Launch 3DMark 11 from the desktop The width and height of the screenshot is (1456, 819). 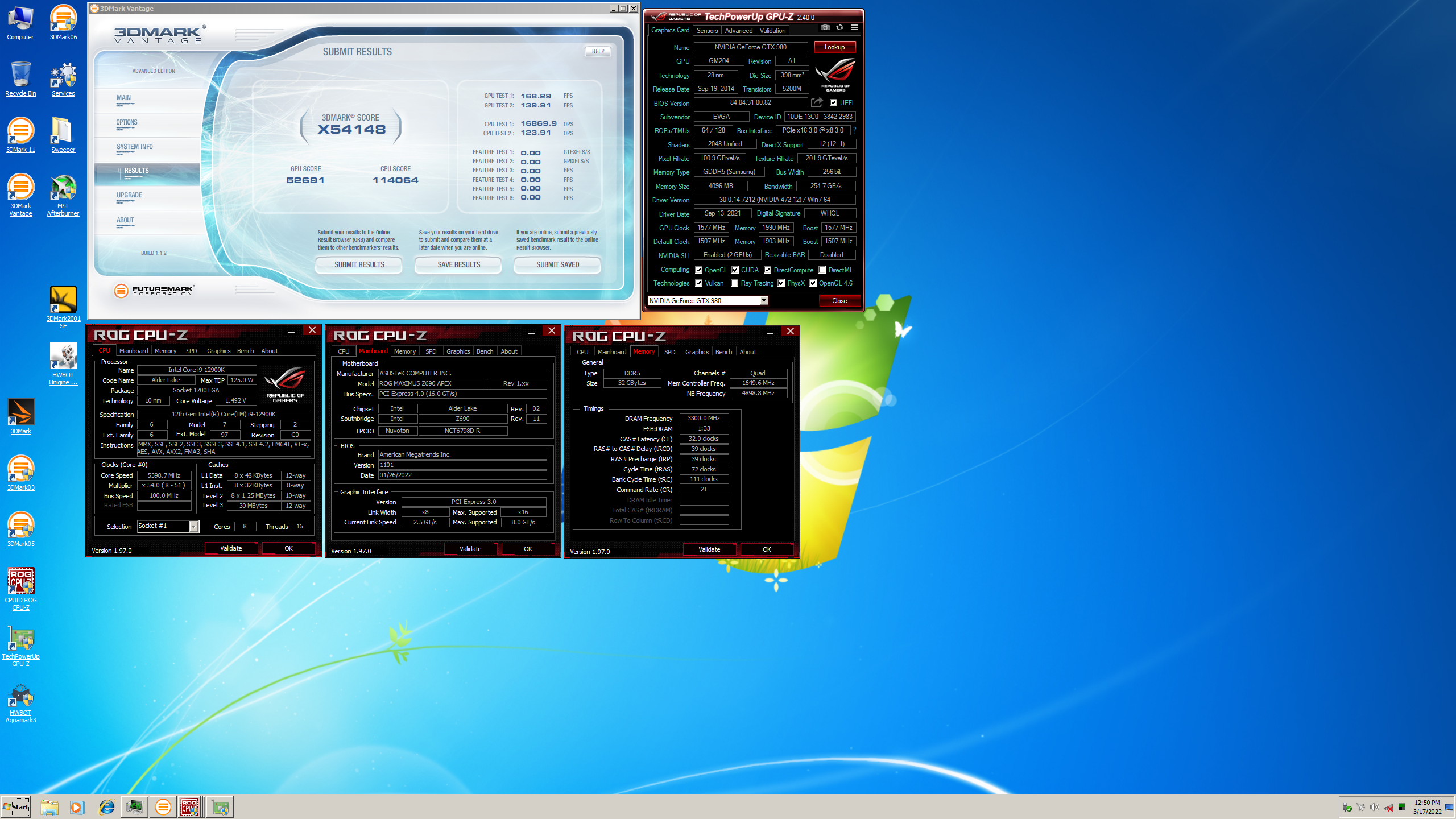[20, 135]
